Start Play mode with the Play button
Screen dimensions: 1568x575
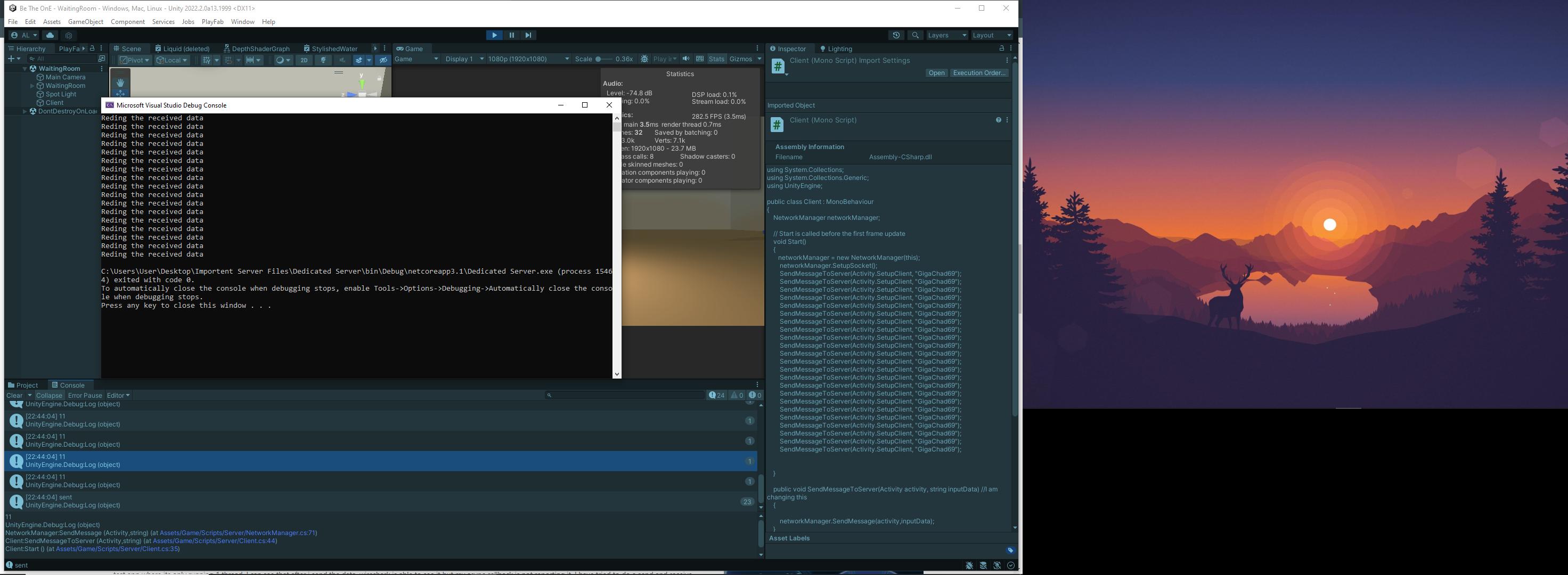[494, 35]
